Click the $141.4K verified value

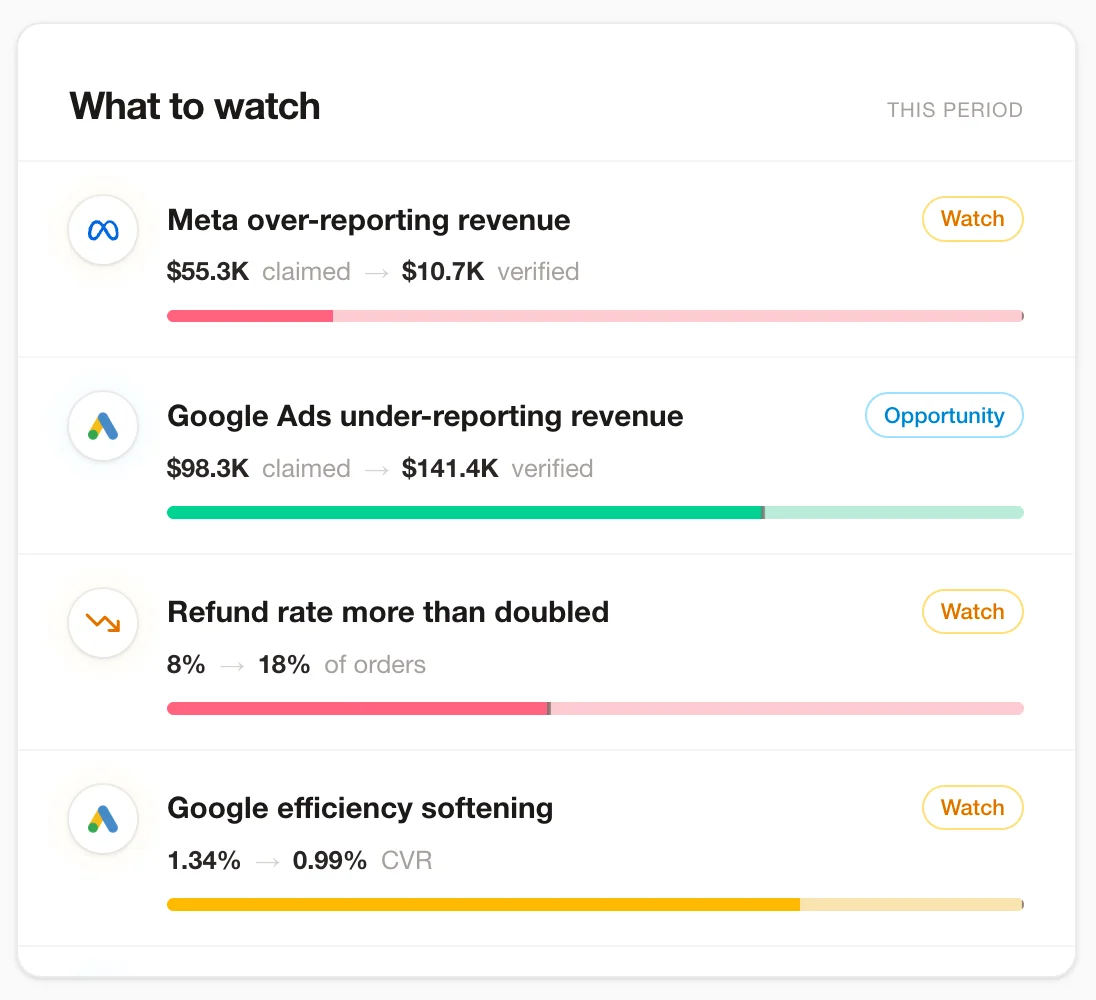(x=449, y=468)
